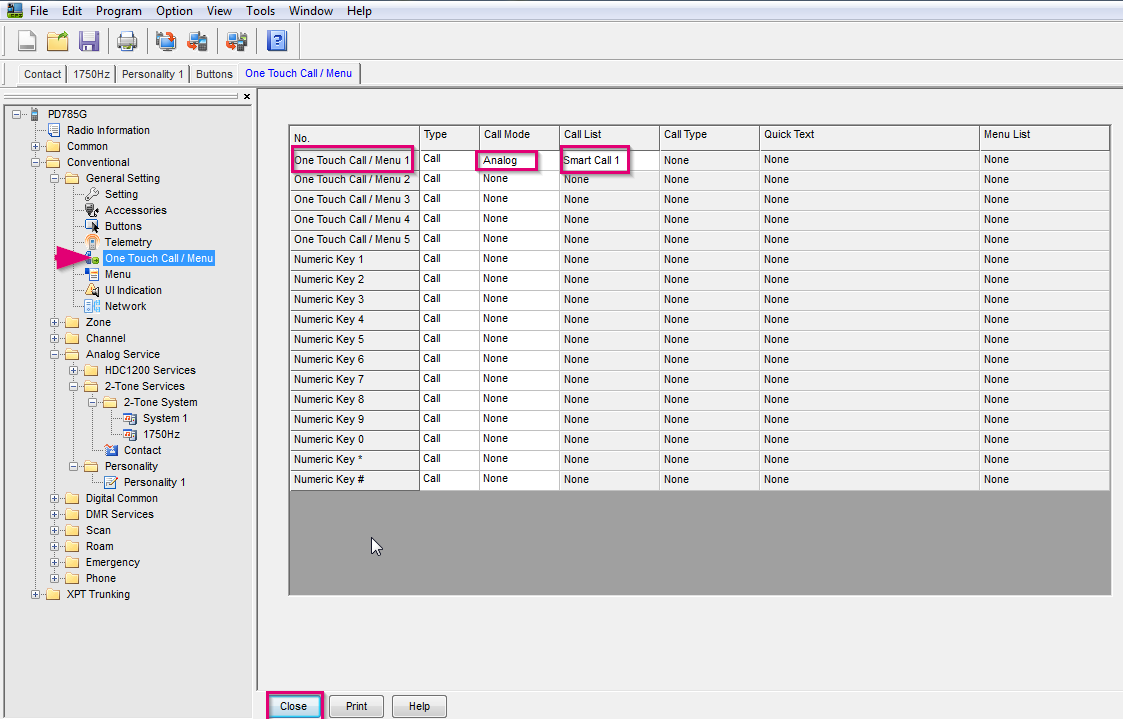Click the Print button below the table
This screenshot has height=719, width=1123.
tap(357, 706)
